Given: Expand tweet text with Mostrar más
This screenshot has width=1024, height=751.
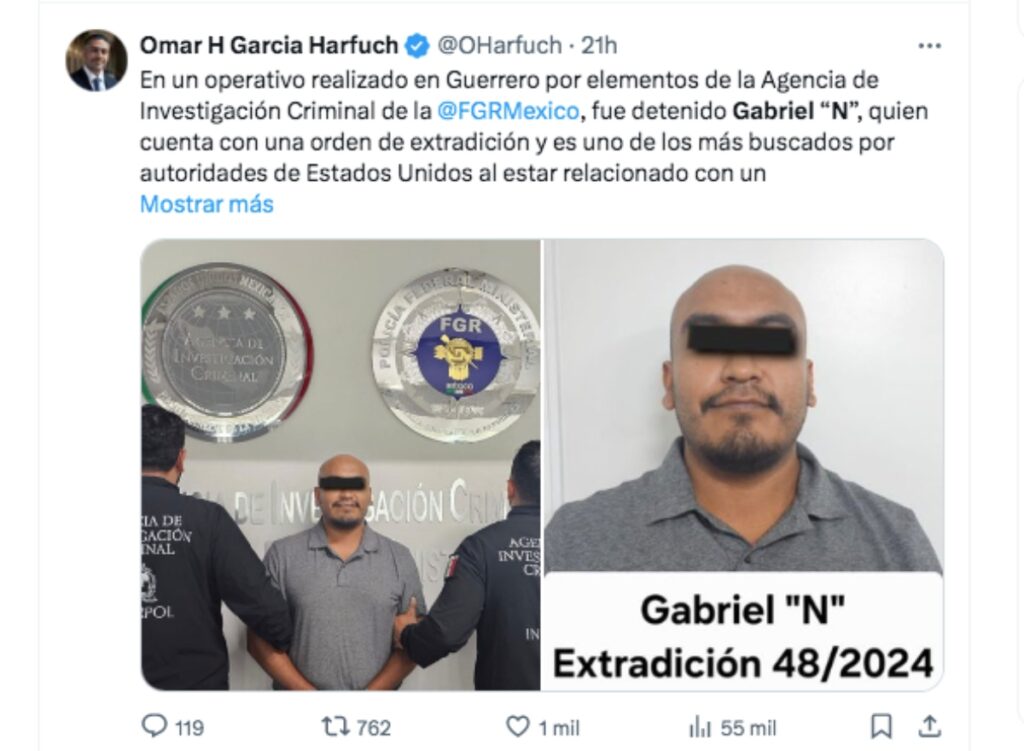Looking at the screenshot, I should 206,204.
